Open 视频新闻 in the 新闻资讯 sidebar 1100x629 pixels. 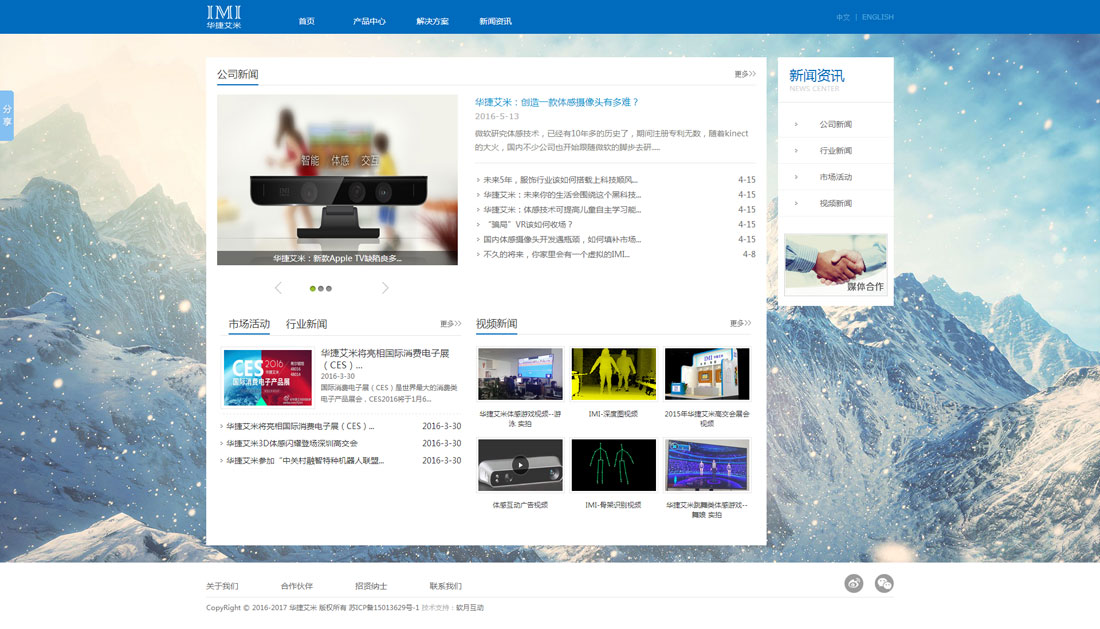pyautogui.click(x=836, y=203)
